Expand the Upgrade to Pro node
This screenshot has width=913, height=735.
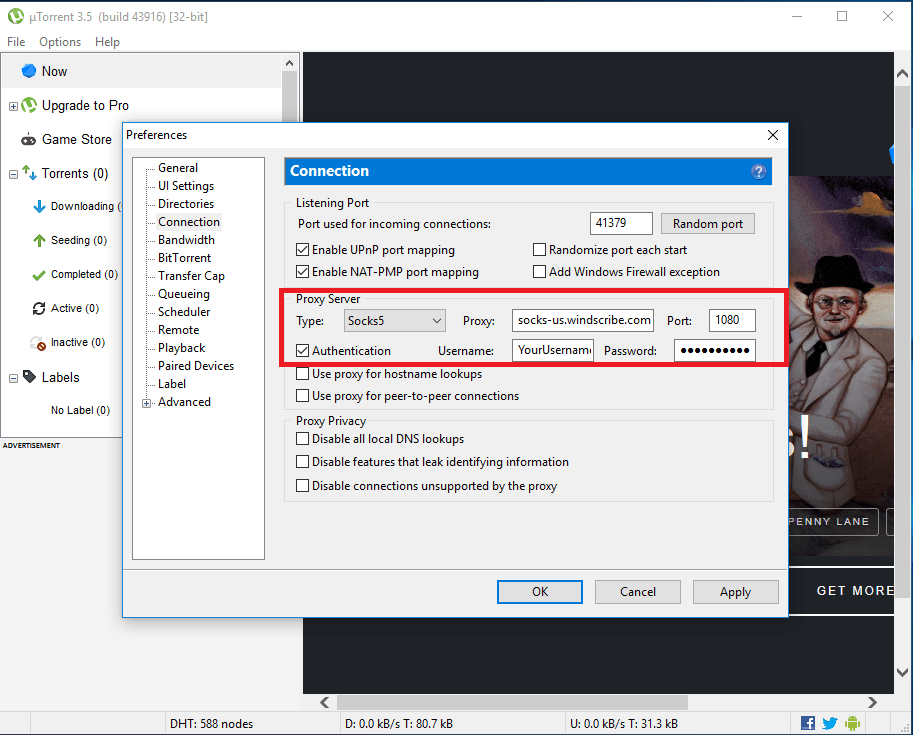tap(13, 107)
